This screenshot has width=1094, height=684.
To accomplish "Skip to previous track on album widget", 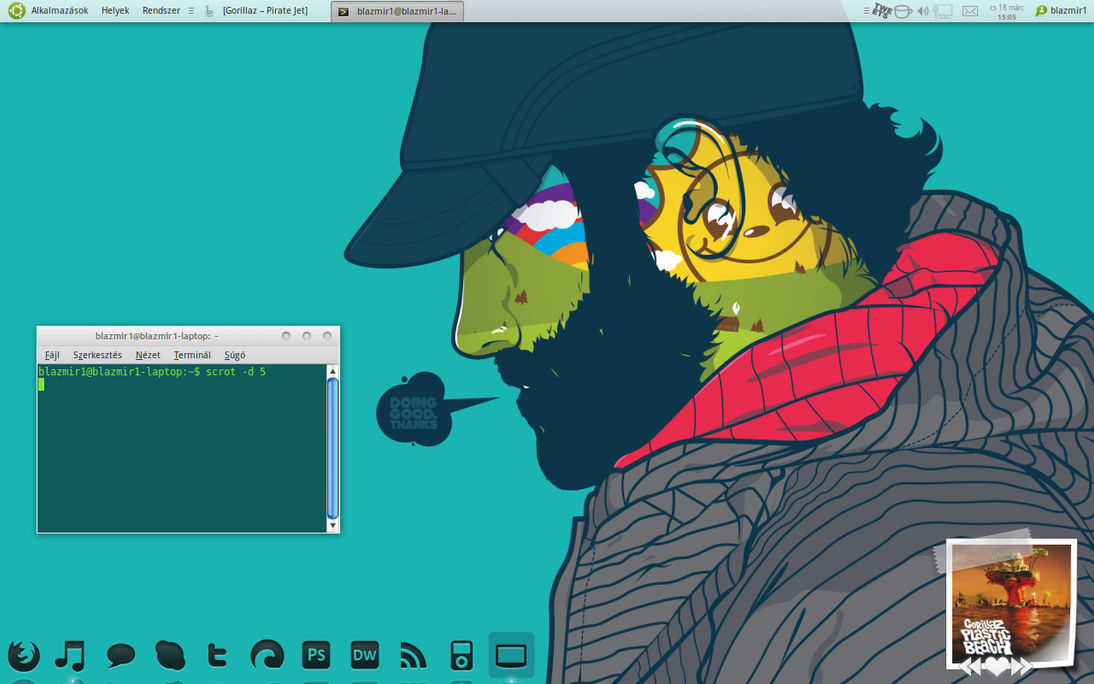I will point(972,667).
